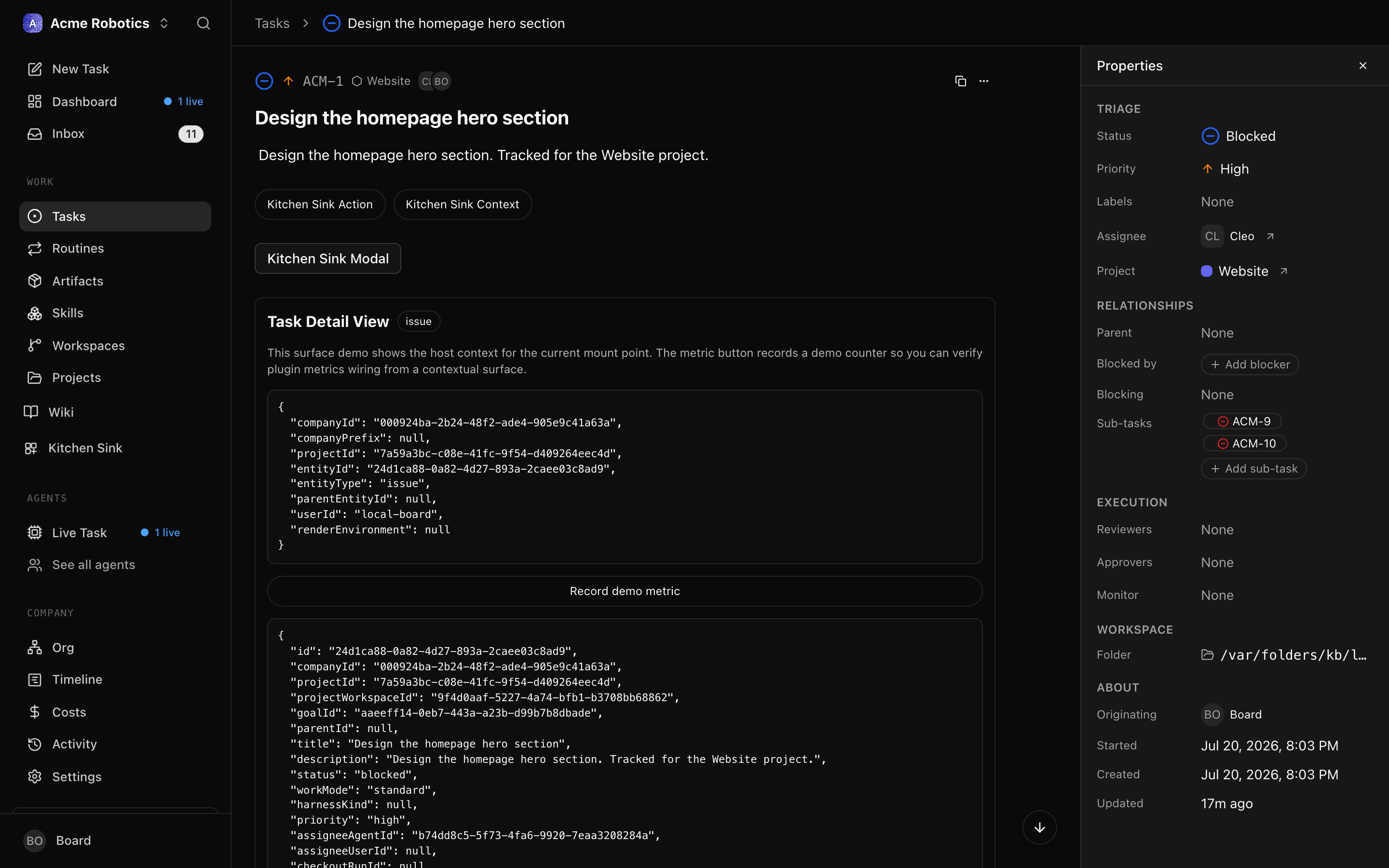
Task: Open sub-task ACM-10
Action: (x=1245, y=443)
